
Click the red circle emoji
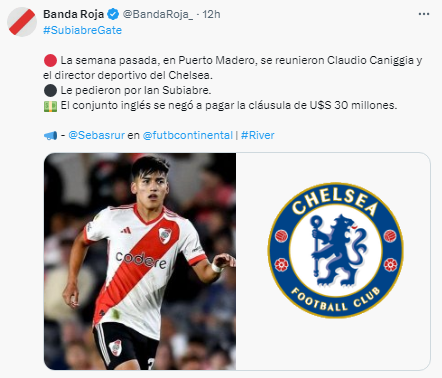tap(50, 61)
